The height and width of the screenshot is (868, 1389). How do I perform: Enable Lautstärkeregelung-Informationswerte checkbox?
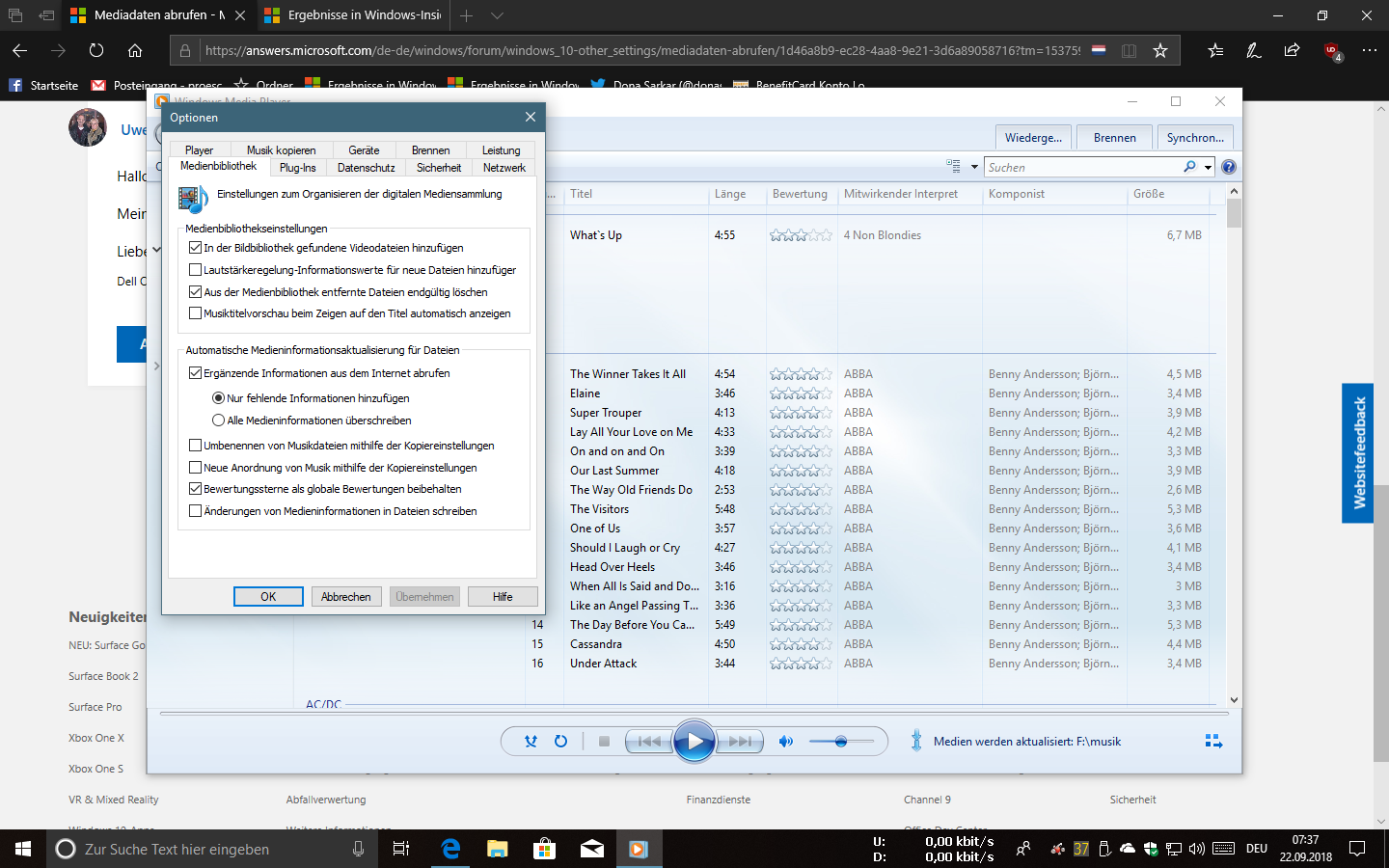[196, 270]
